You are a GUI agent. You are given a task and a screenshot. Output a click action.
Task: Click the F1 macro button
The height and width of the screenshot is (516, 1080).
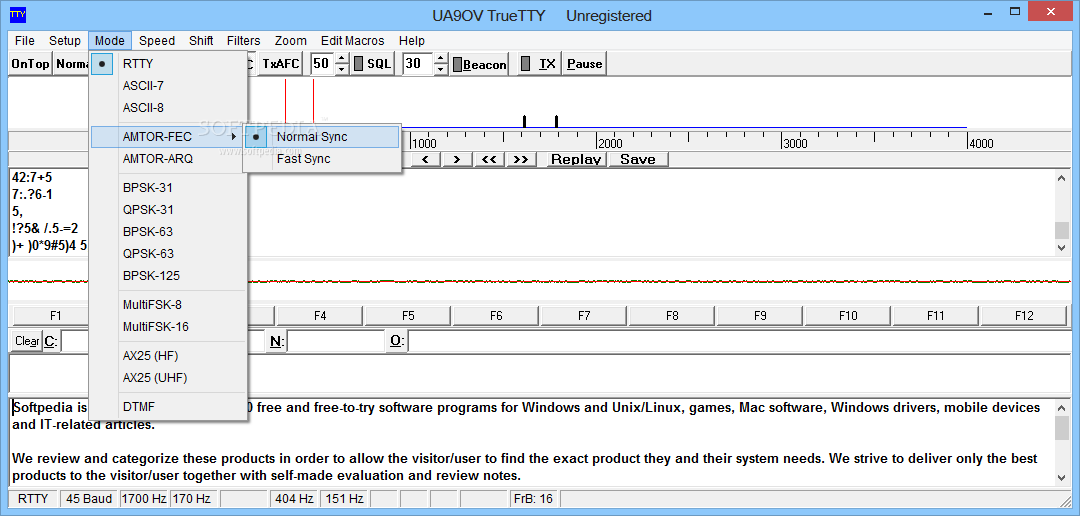point(51,316)
